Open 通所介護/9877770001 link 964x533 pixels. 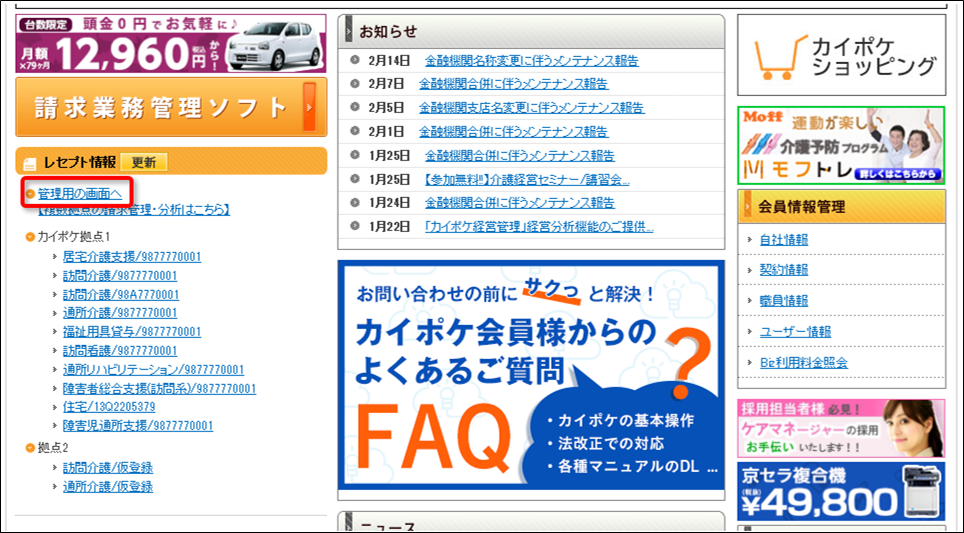tap(120, 312)
